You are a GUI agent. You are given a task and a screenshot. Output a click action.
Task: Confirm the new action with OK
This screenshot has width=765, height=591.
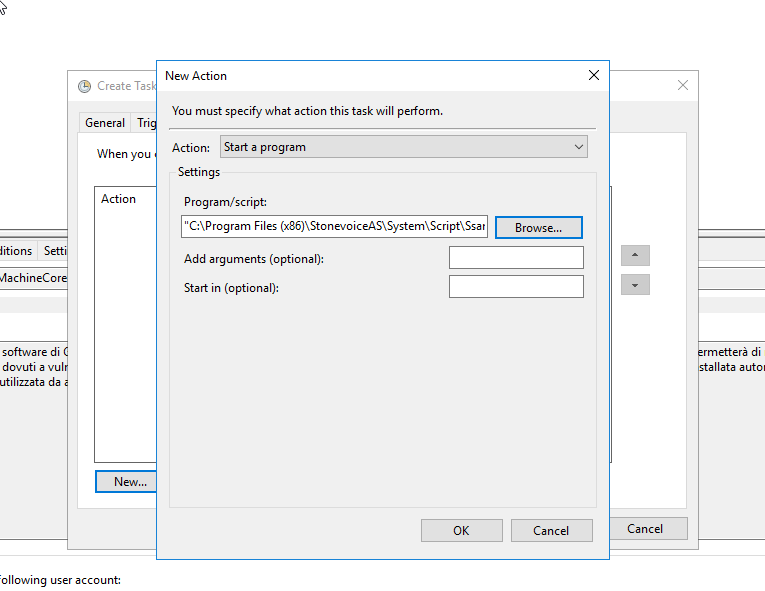(x=461, y=530)
